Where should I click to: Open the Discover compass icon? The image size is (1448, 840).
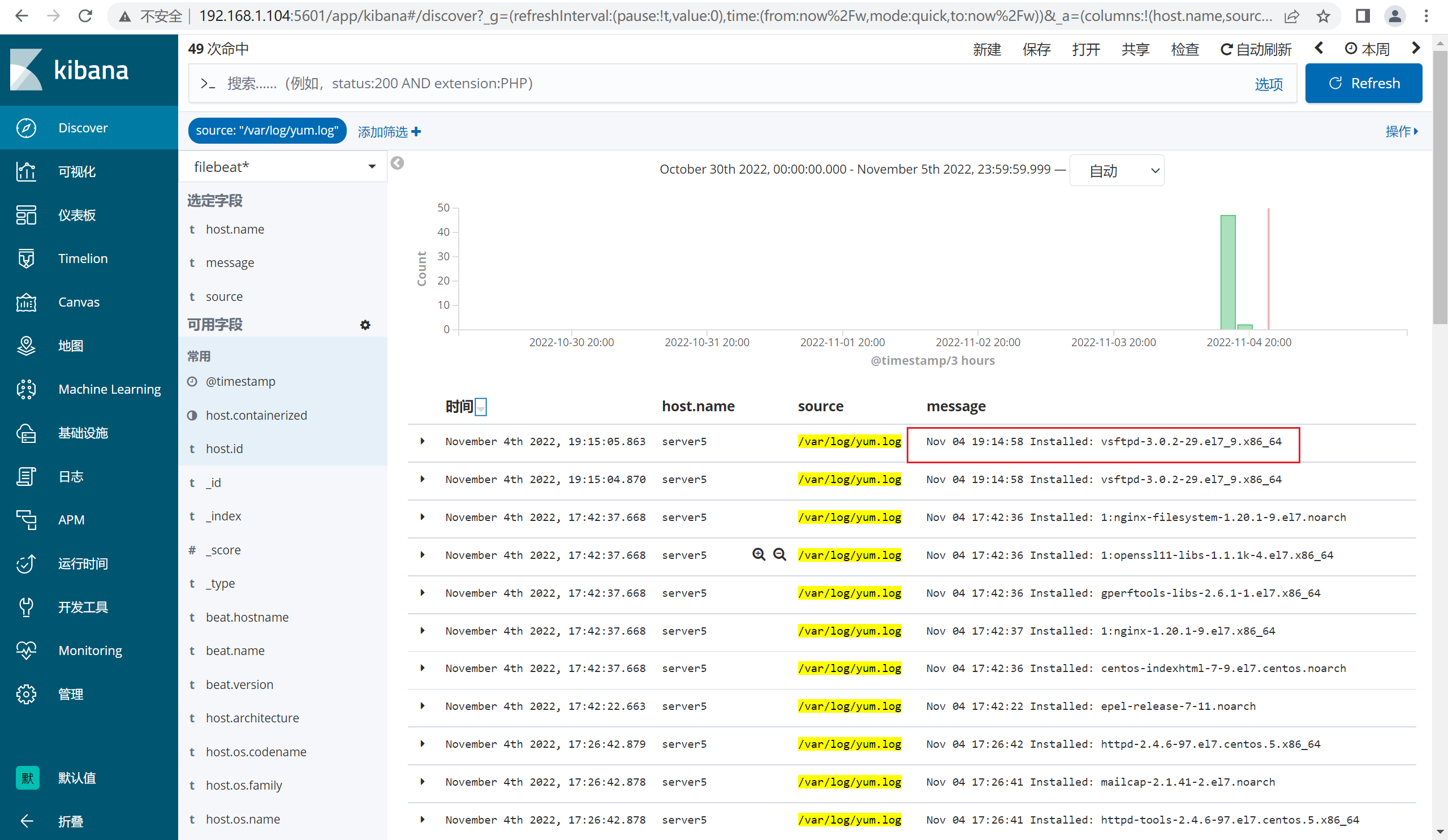(x=27, y=127)
